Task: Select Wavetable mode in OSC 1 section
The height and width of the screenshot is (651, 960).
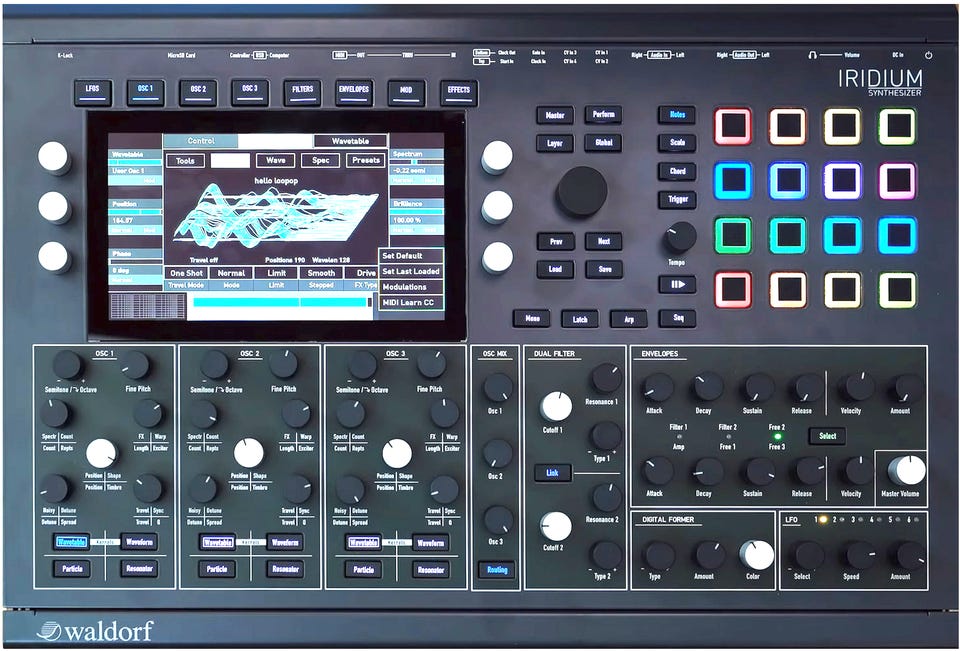Action: point(72,542)
